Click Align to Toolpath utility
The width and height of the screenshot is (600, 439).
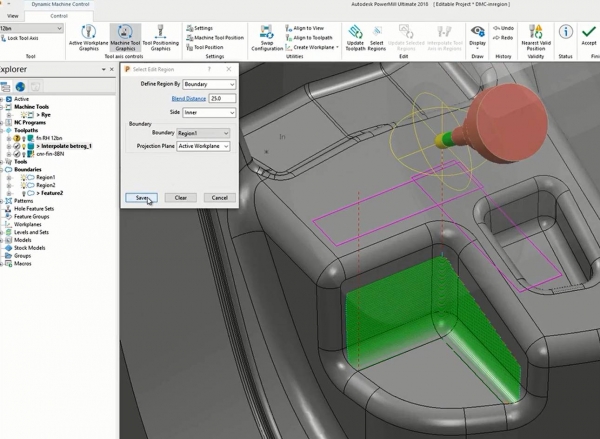[309, 38]
